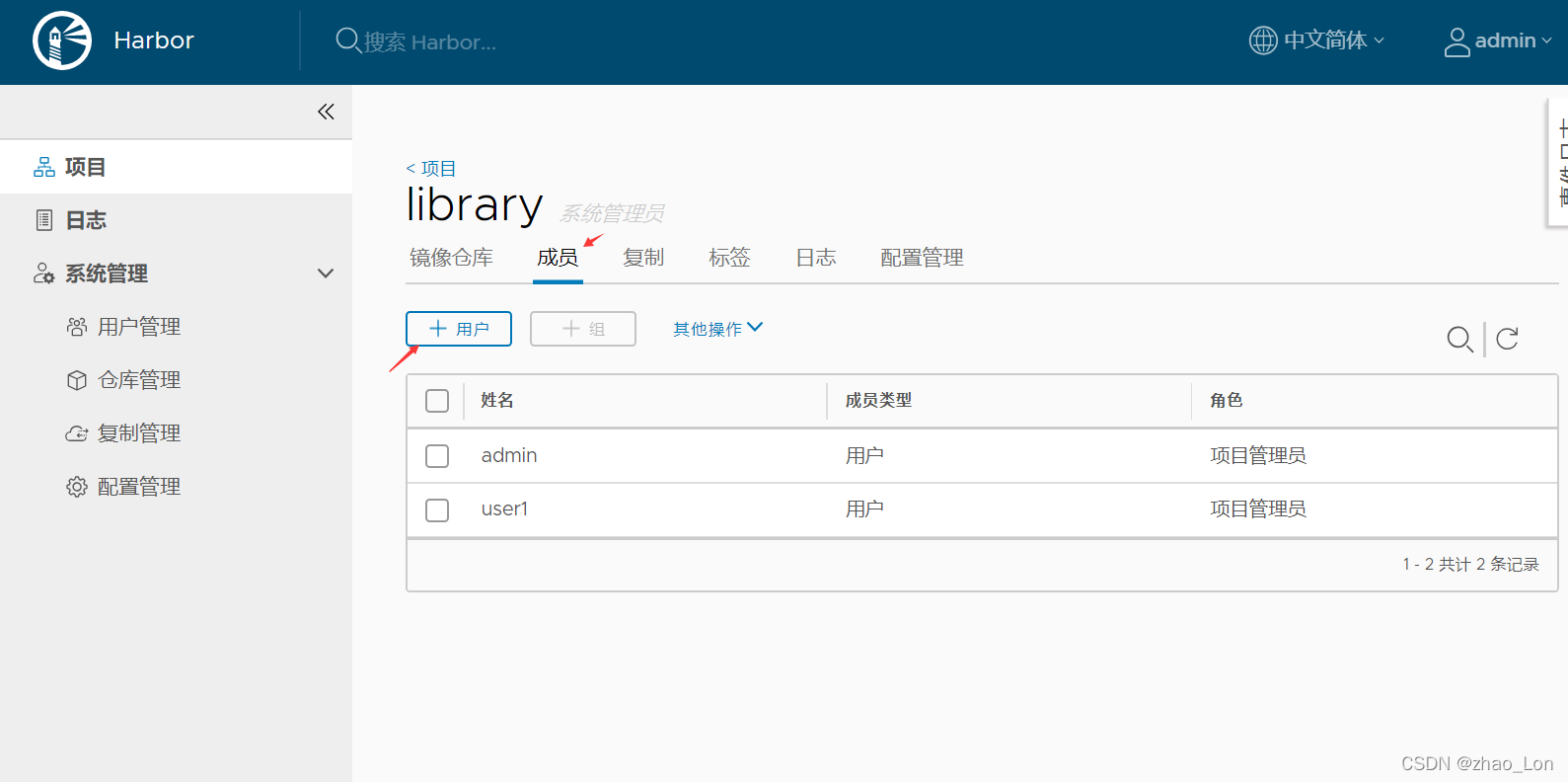Image resolution: width=1568 pixels, height=782 pixels.
Task: Click the 仓库管理 registry cube icon
Action: tap(77, 380)
